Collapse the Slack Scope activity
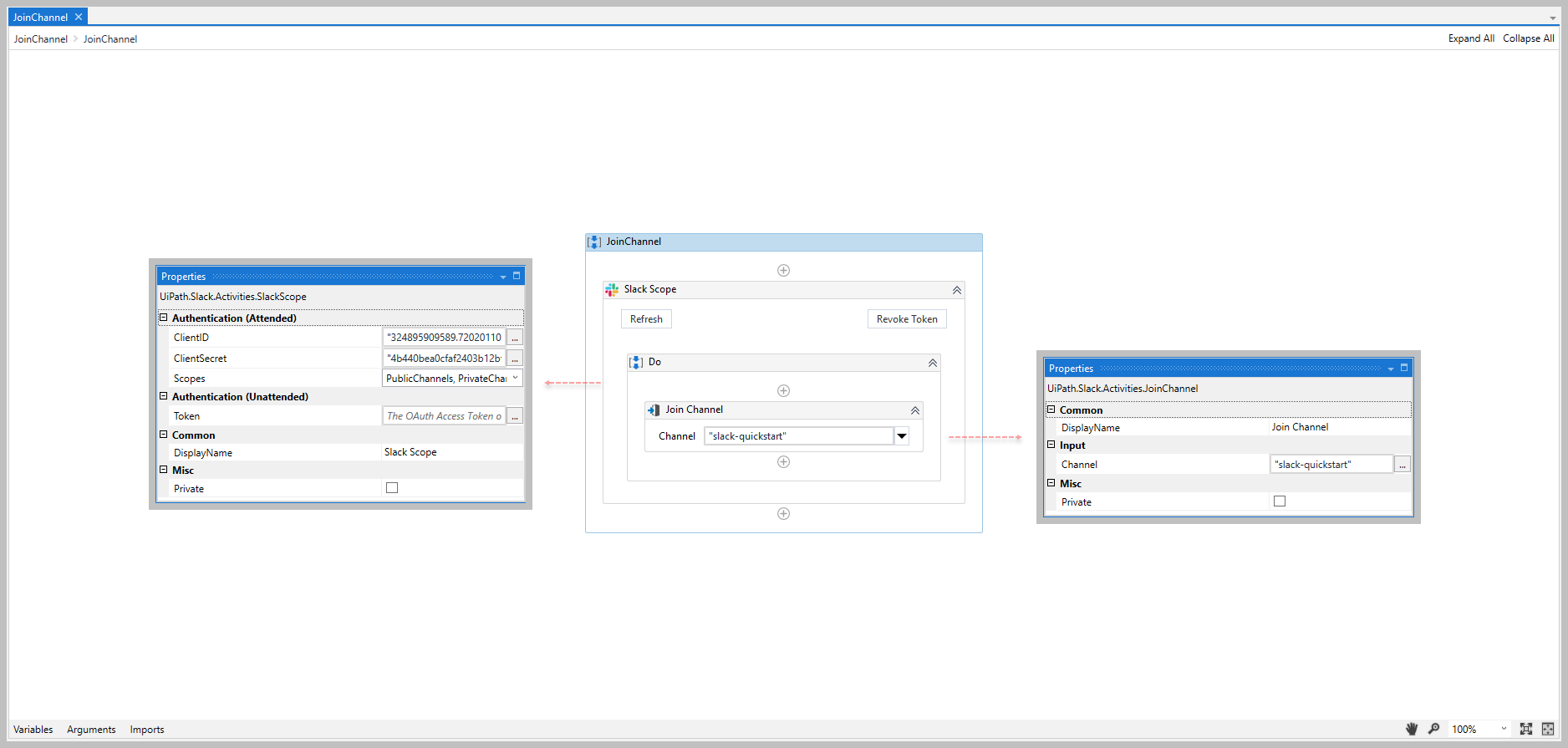The height and width of the screenshot is (748, 1568). [x=957, y=290]
